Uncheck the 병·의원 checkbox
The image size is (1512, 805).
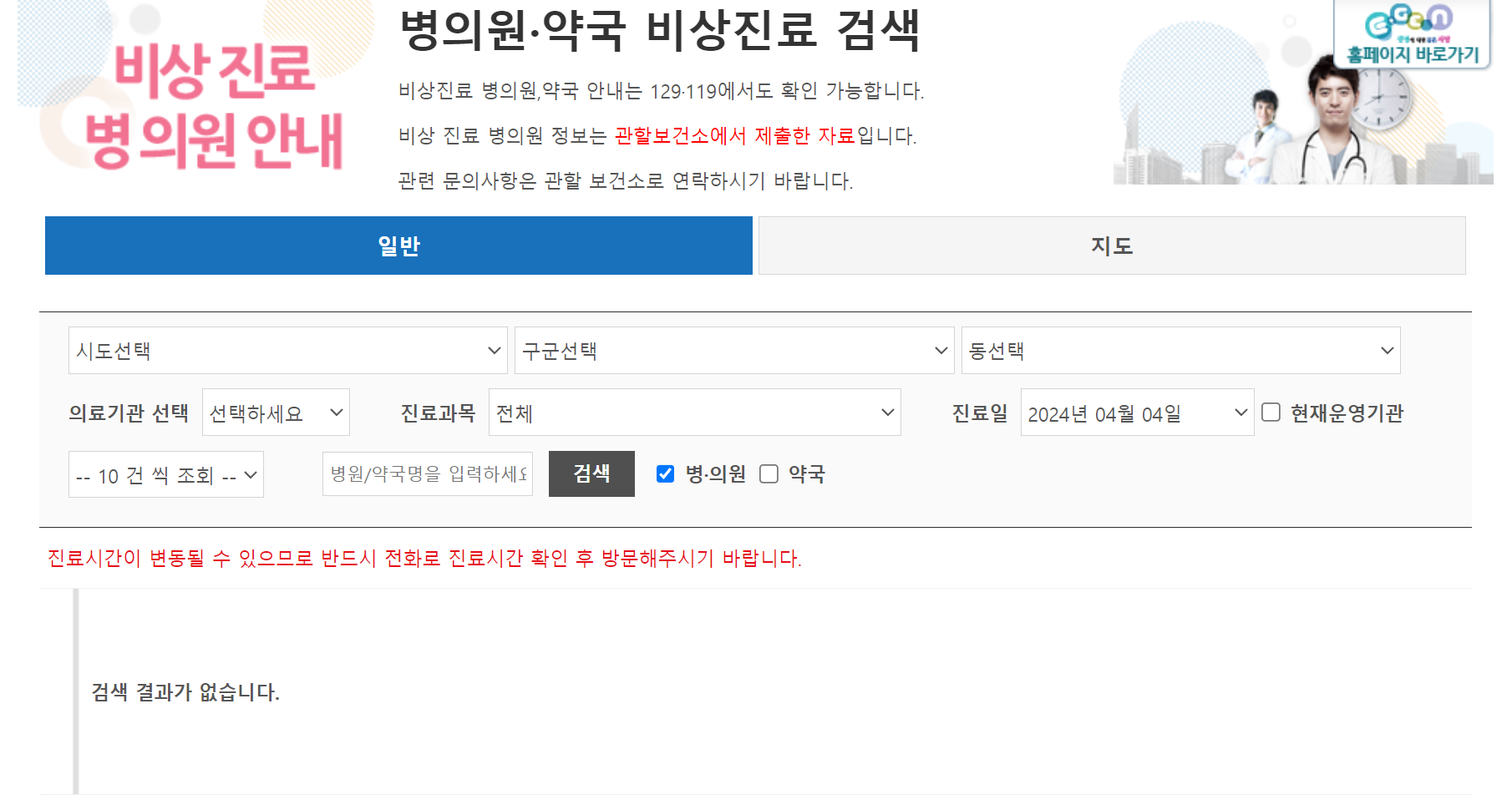point(665,474)
